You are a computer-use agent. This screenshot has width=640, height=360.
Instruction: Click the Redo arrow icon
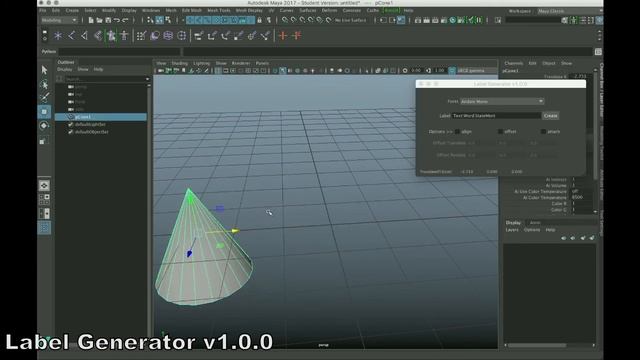[x=125, y=20]
